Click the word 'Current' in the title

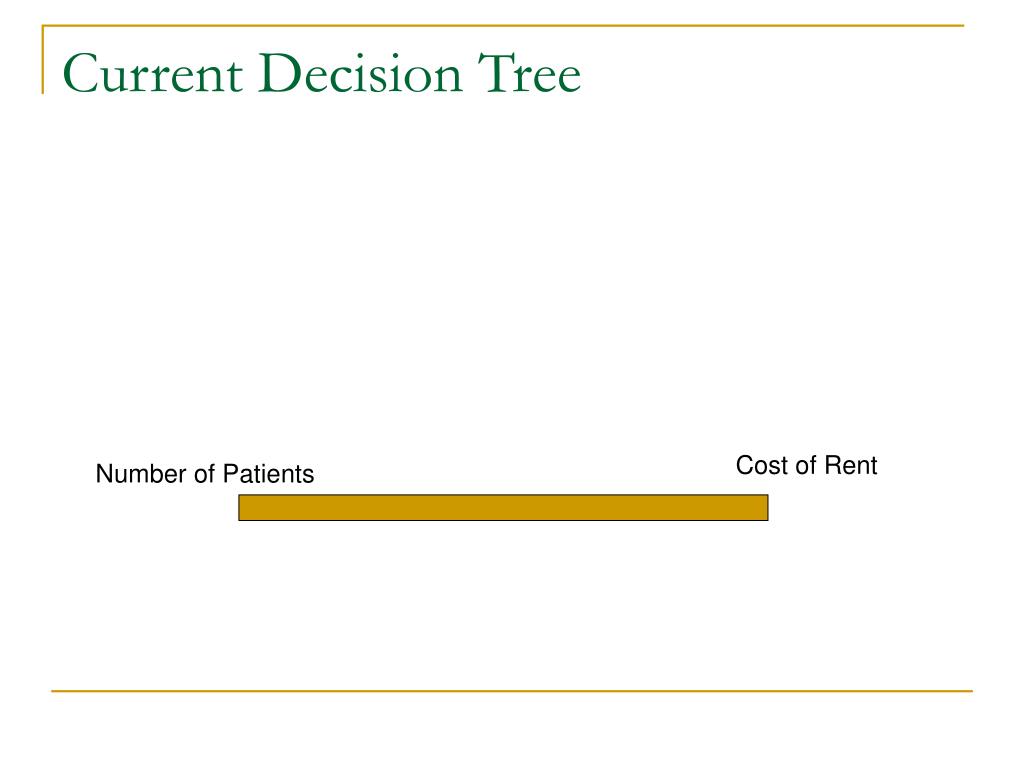click(153, 74)
